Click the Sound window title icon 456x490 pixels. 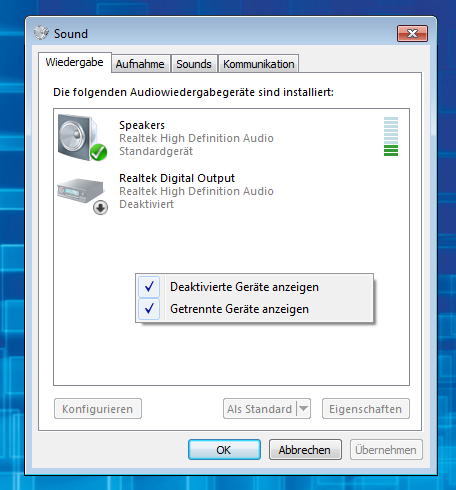point(41,33)
